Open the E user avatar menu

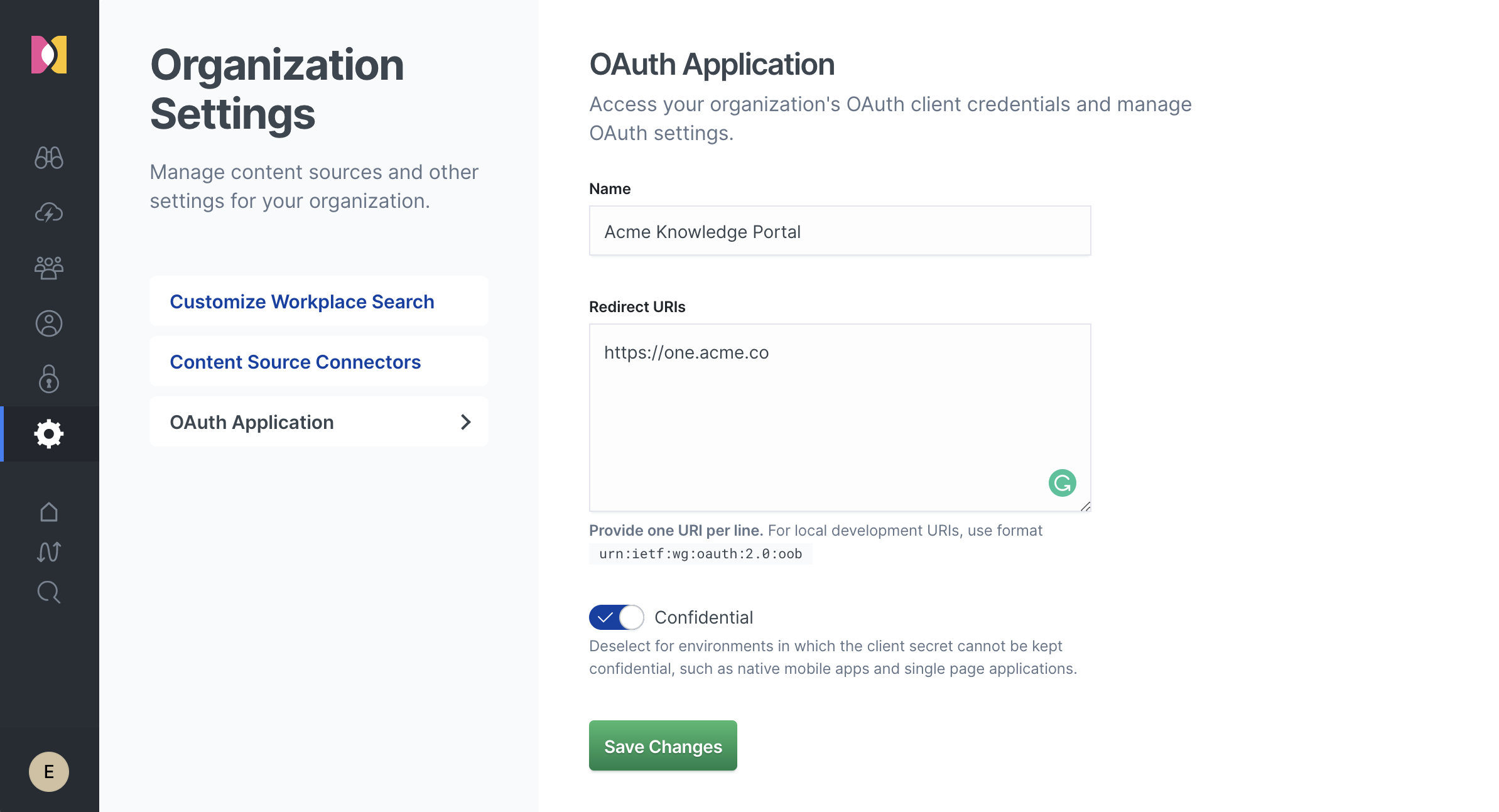[49, 772]
